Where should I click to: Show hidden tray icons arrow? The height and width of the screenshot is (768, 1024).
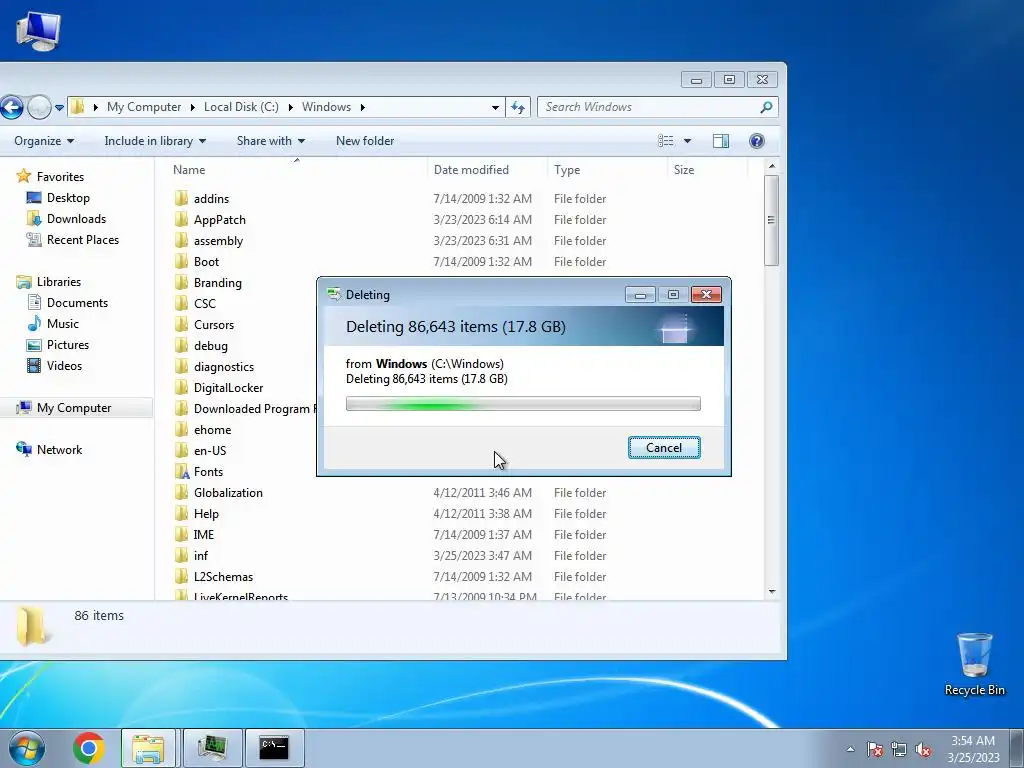coord(850,749)
